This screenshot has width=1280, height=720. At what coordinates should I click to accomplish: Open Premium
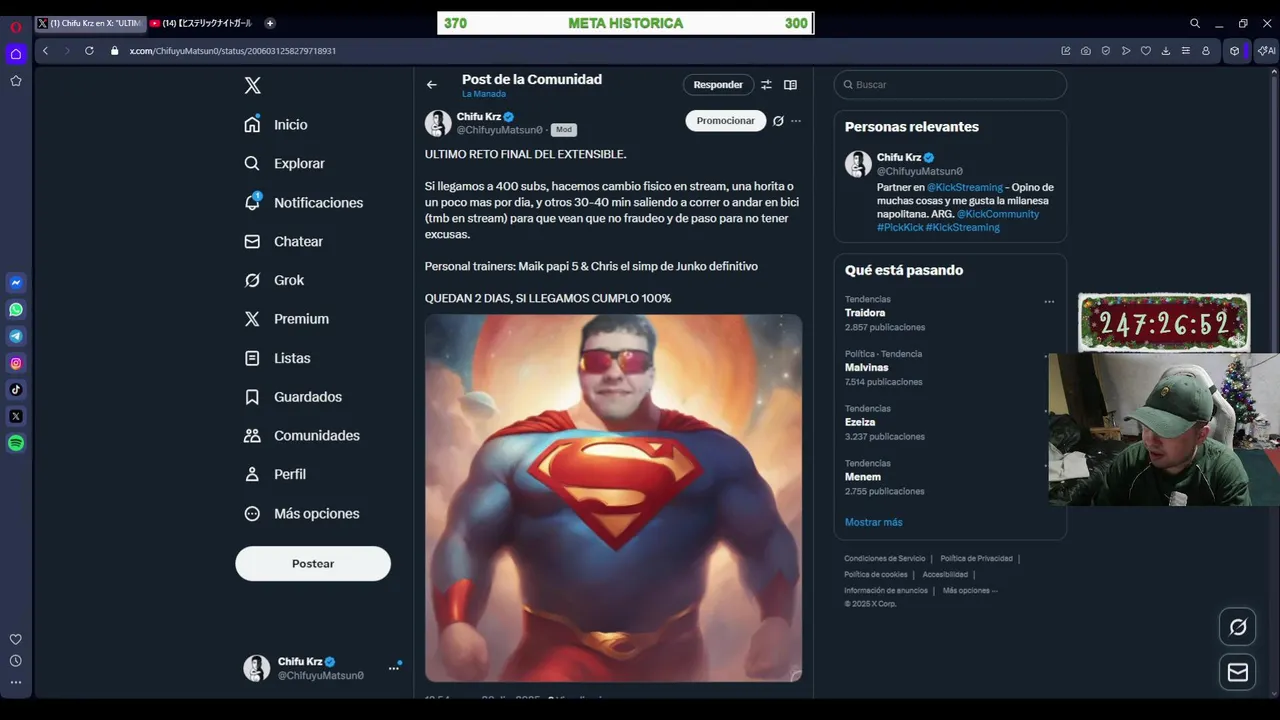[287, 319]
